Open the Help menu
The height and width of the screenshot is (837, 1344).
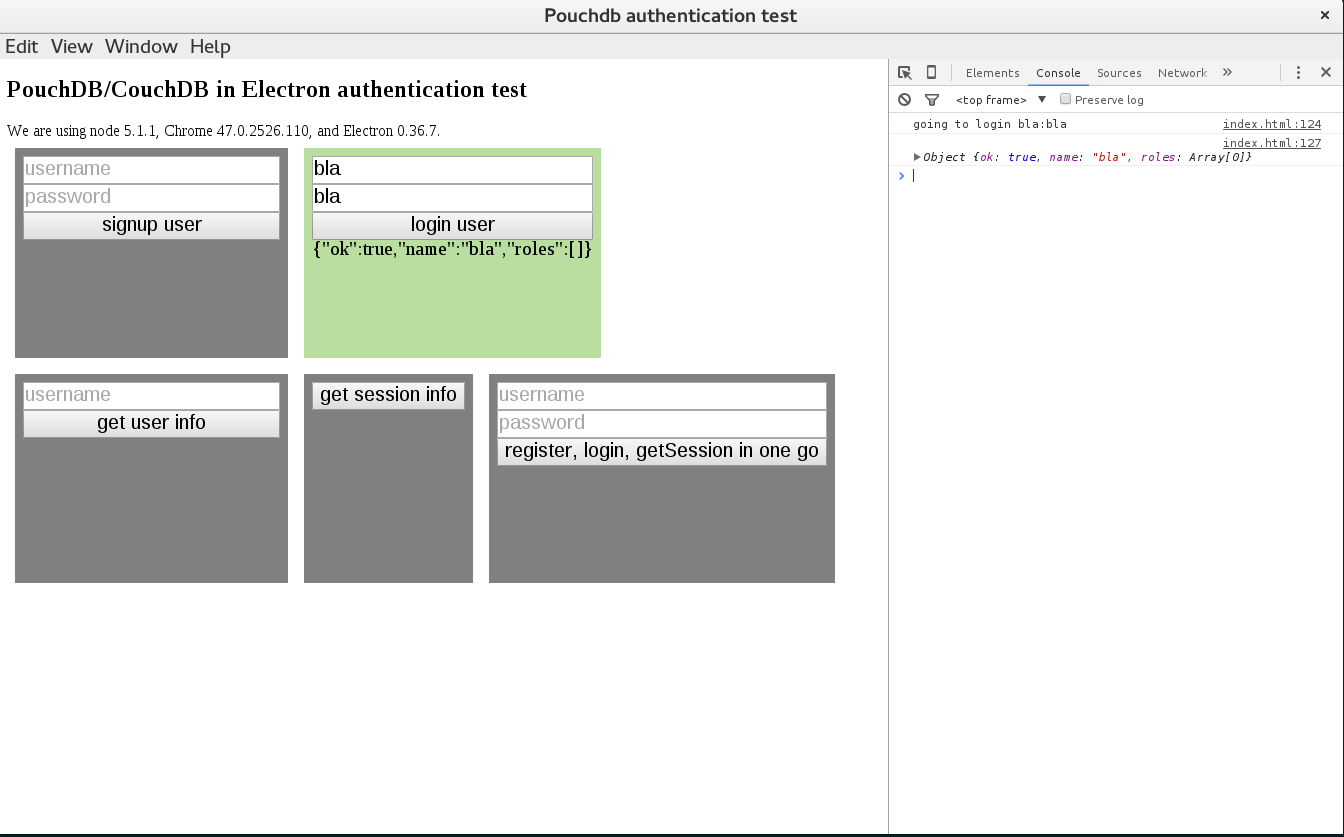click(210, 47)
